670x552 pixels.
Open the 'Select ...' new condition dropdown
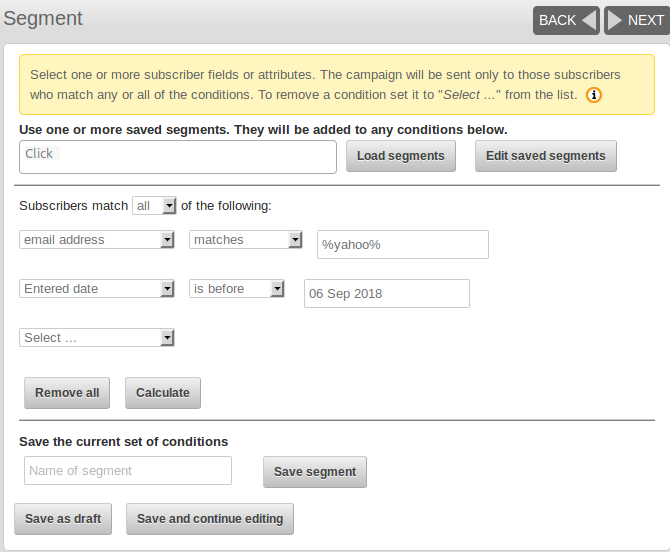coord(97,338)
